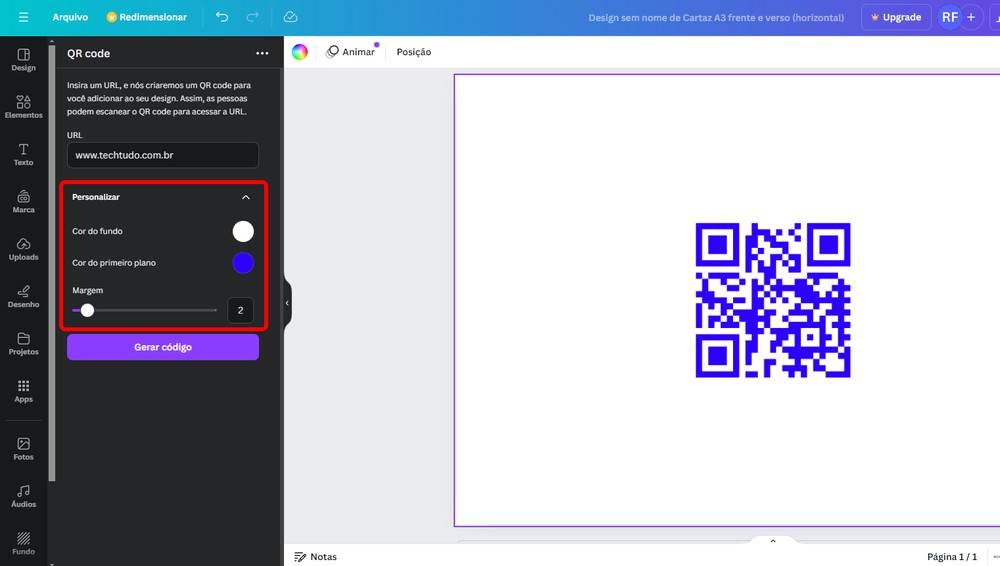Add collaborator with plus icon
This screenshot has width=1000, height=566.
tap(971, 17)
